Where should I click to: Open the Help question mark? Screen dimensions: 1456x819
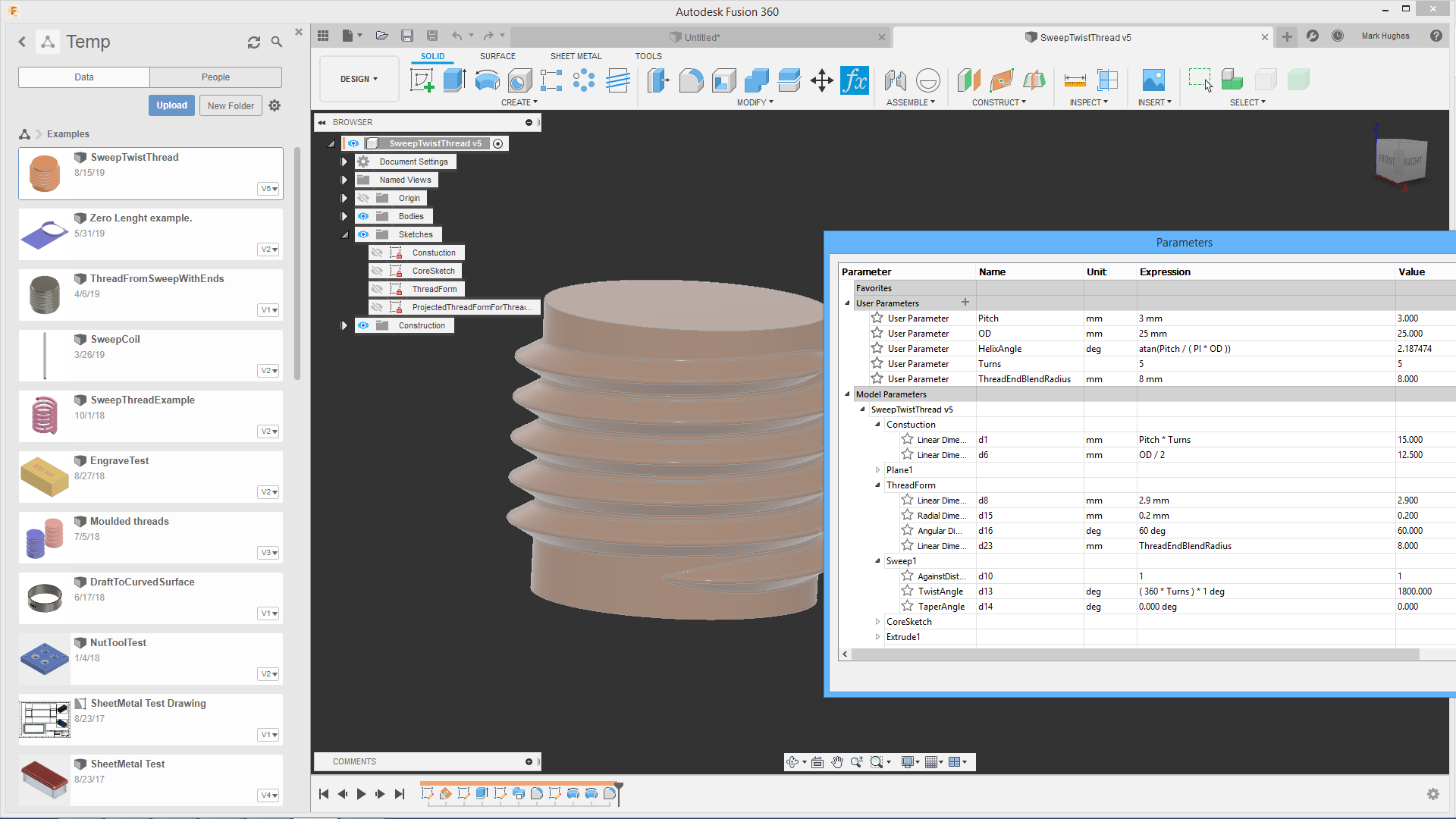tap(1436, 36)
